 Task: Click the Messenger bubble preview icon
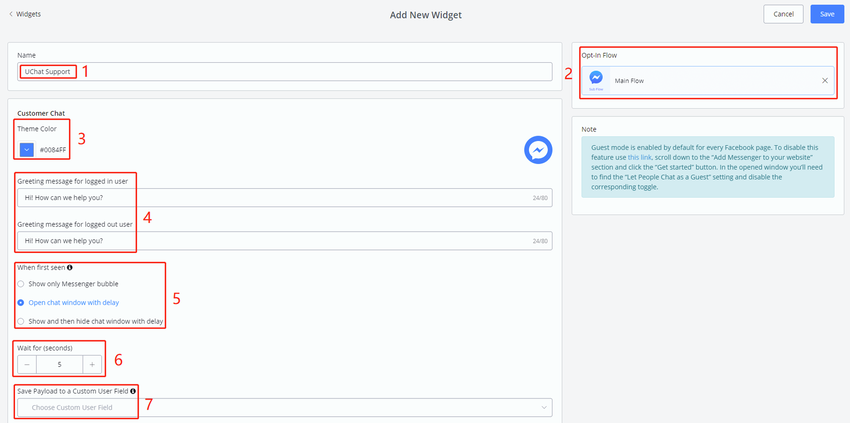pos(537,150)
